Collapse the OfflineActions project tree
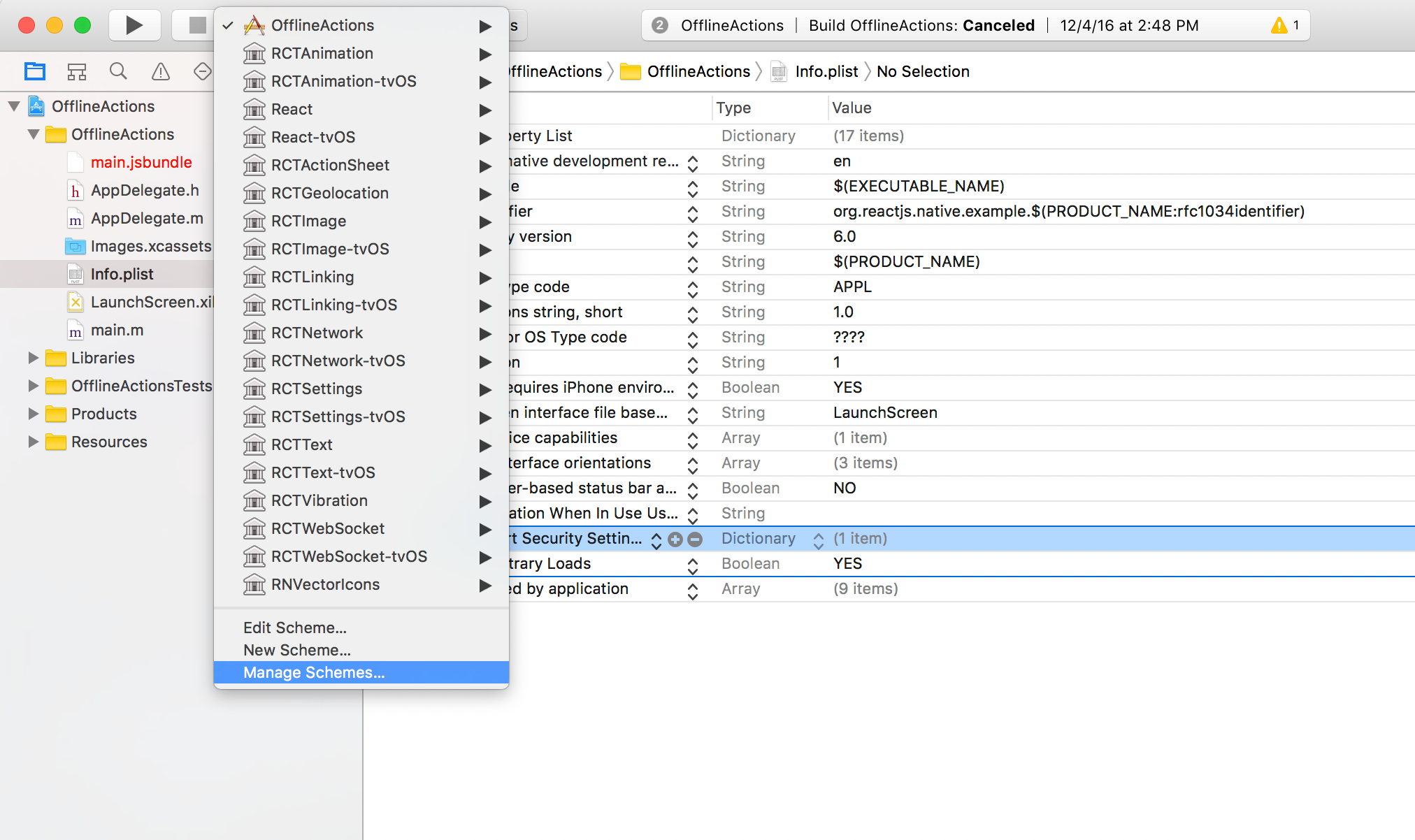 [x=13, y=106]
